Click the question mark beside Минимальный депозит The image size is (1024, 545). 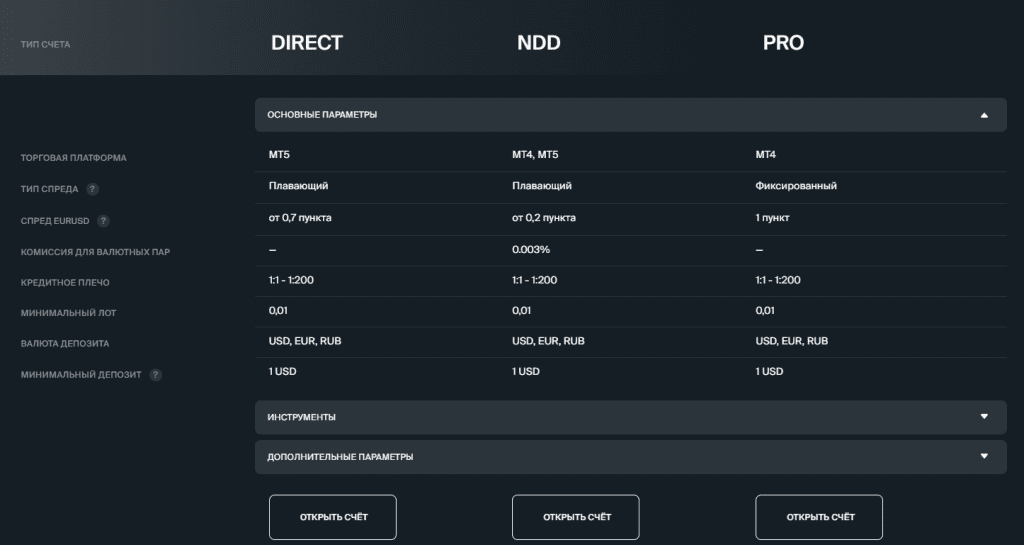tap(156, 375)
